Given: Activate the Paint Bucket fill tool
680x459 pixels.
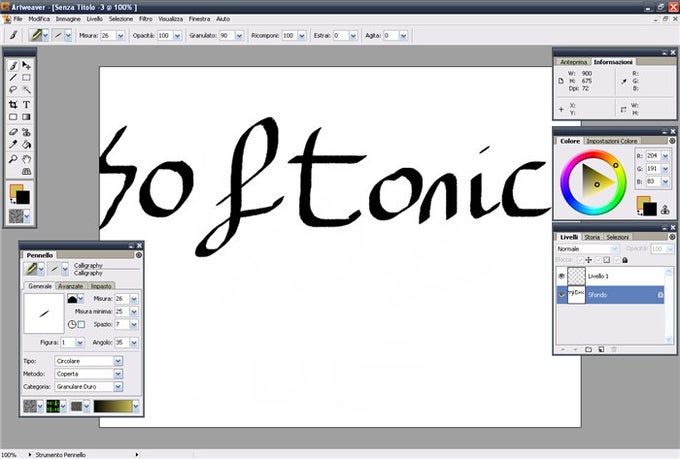Looking at the screenshot, I should tap(26, 144).
